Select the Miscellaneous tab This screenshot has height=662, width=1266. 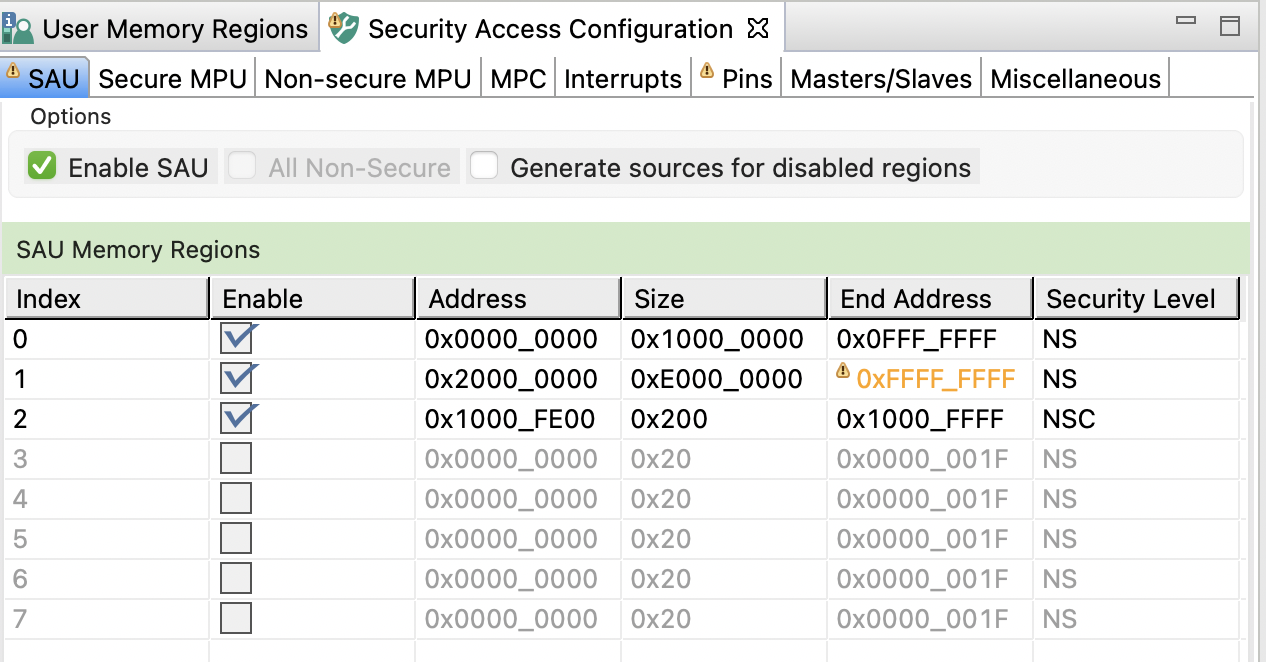(x=1075, y=78)
